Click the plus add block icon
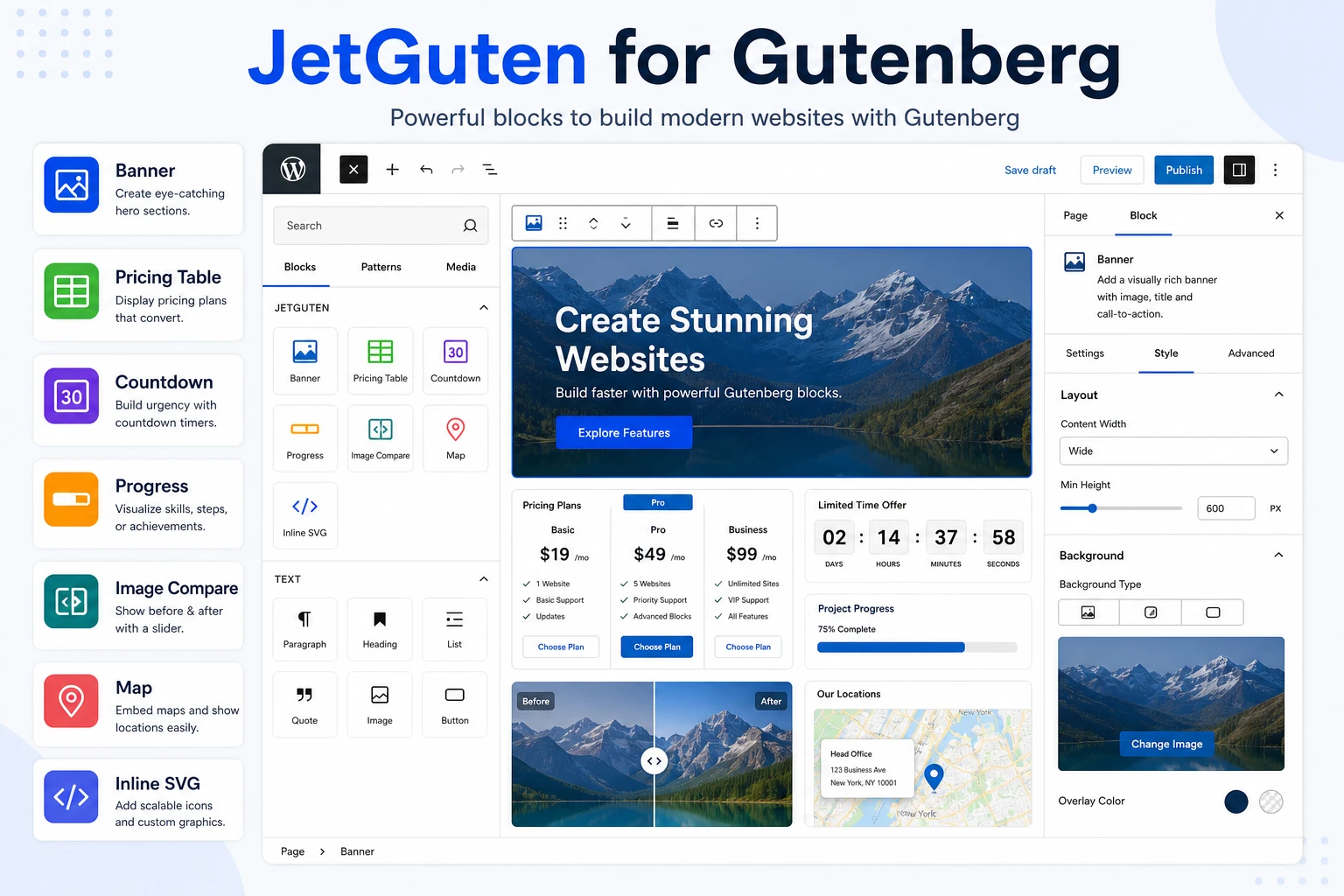This screenshot has width=1344, height=896. [x=392, y=170]
